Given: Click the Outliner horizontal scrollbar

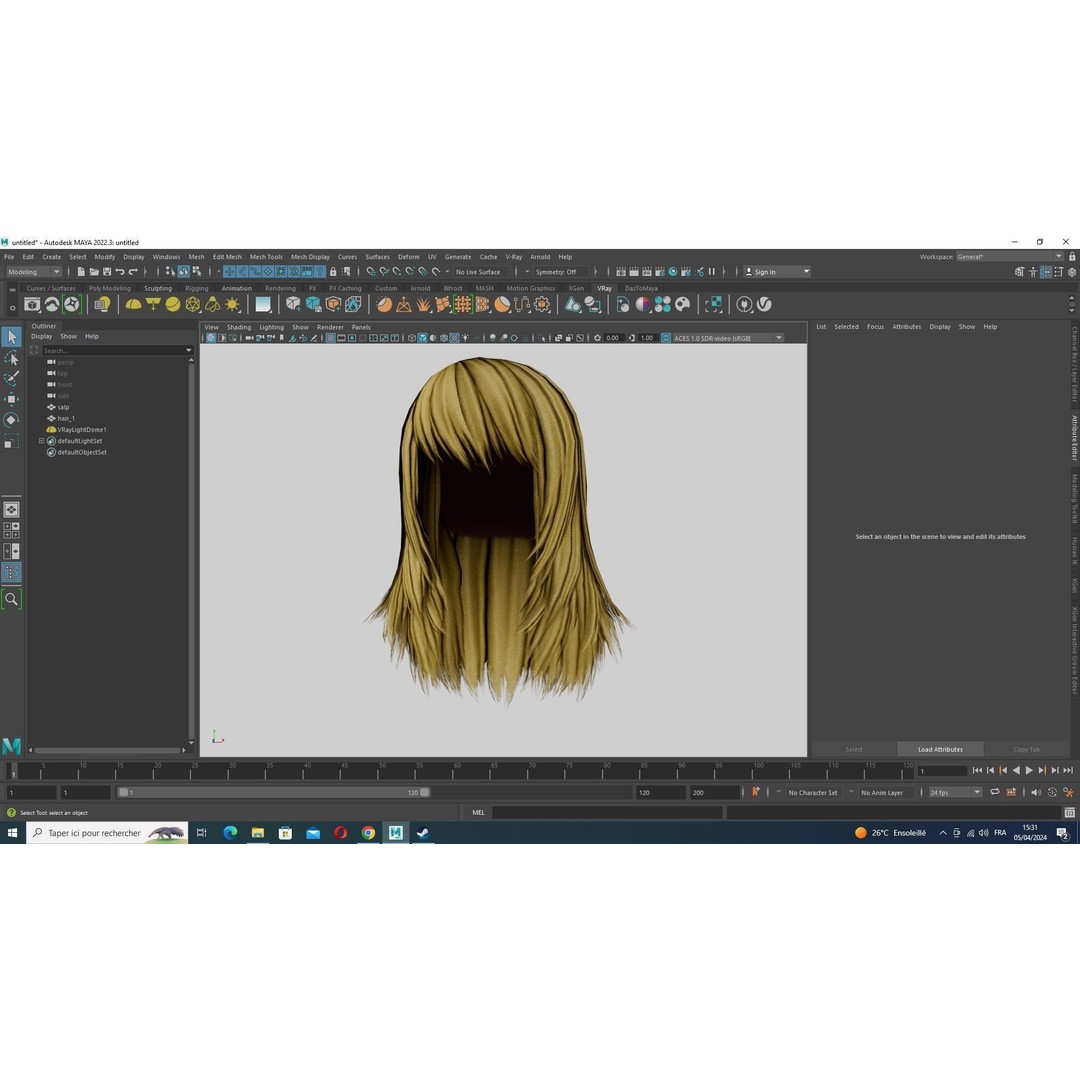Looking at the screenshot, I should tap(109, 750).
